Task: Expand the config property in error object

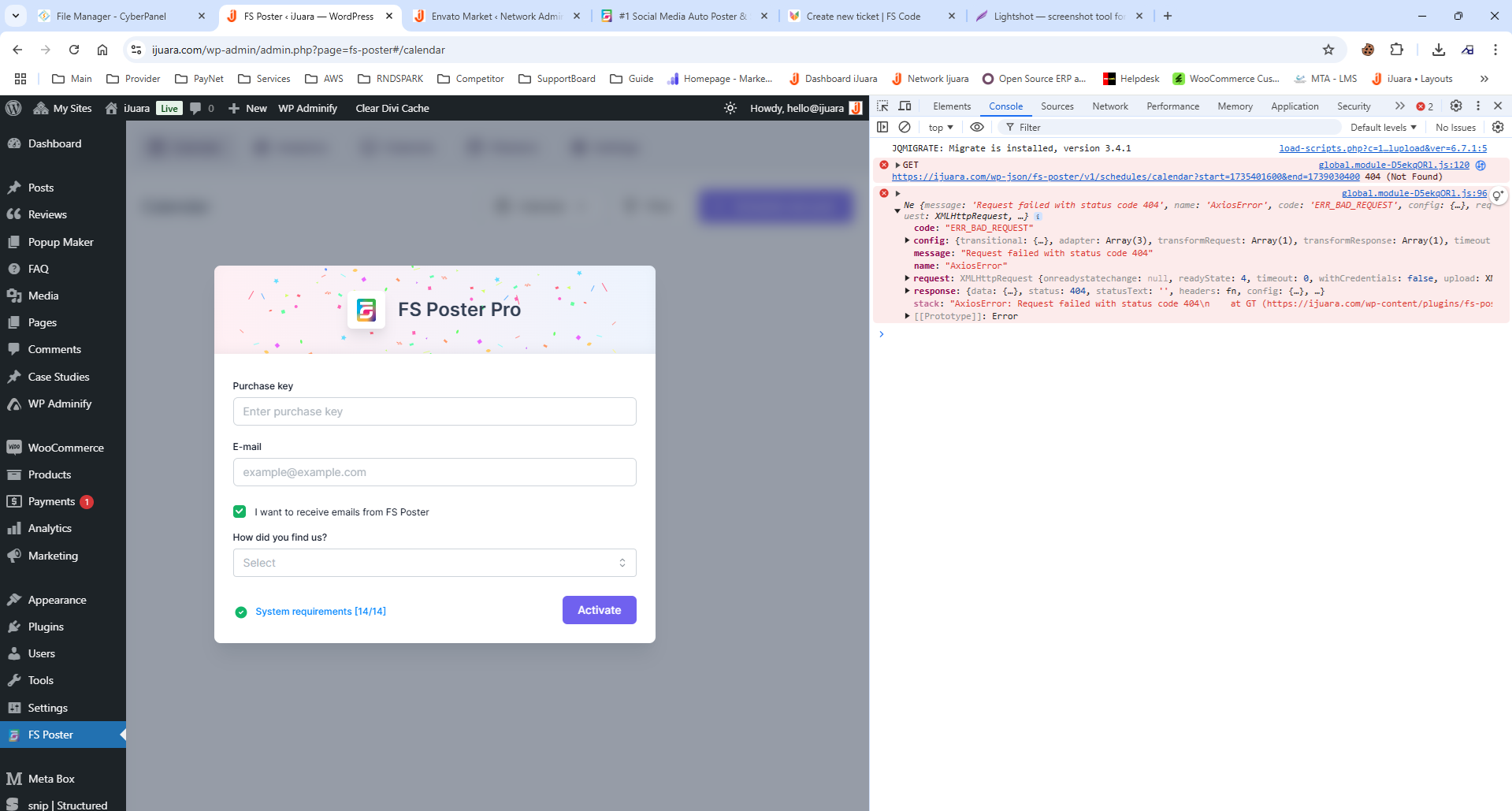Action: click(x=907, y=240)
